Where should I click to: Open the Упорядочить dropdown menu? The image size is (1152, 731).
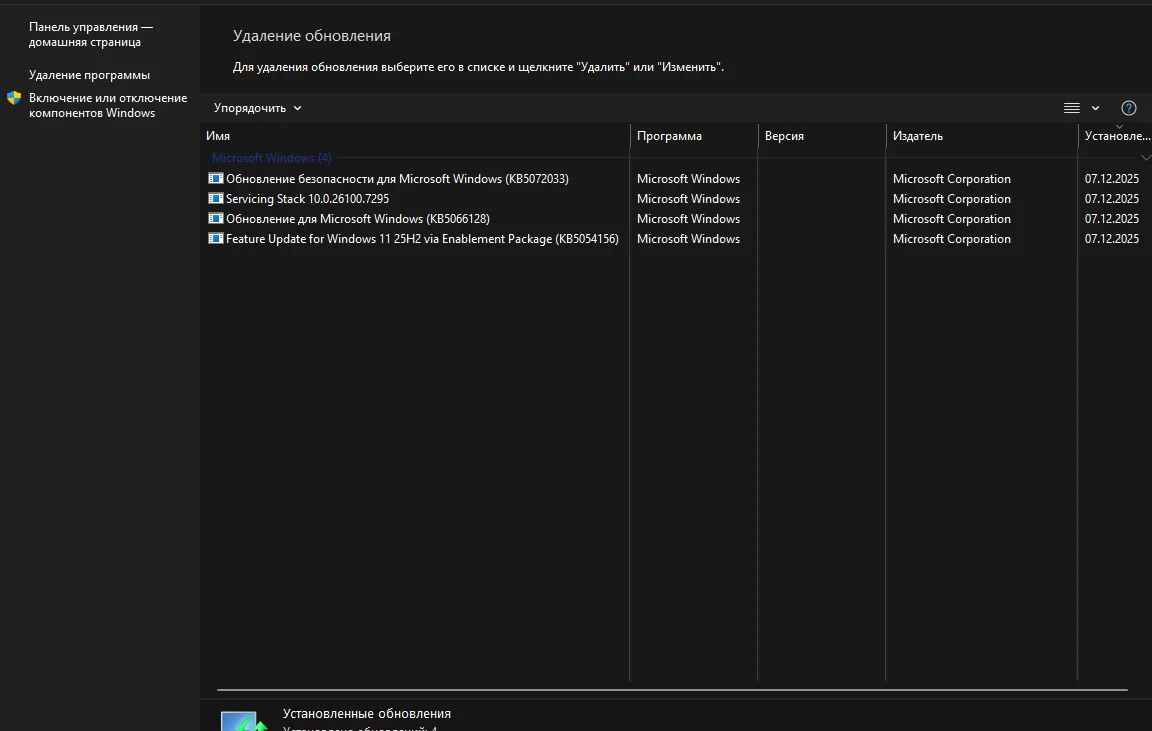pos(257,108)
